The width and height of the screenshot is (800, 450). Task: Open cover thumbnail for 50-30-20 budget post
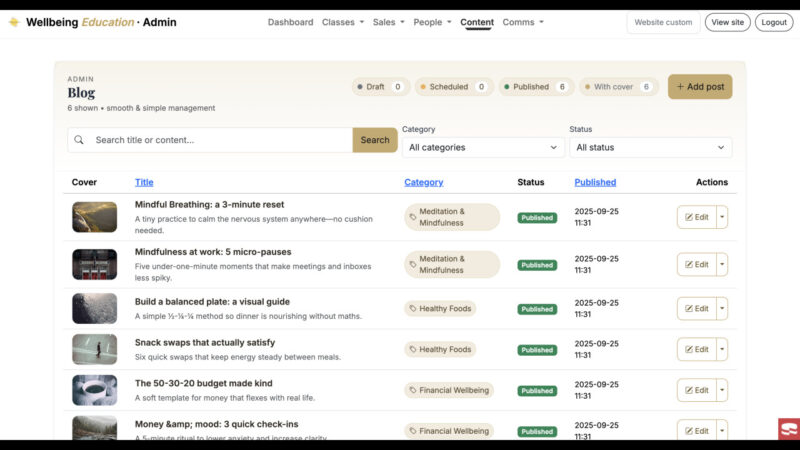94,390
